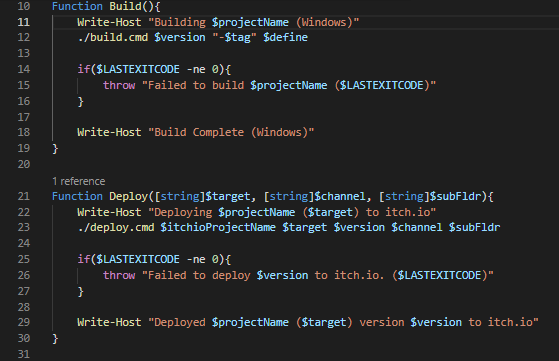Position the cursor on '"-$tag"' string on line 12

234,37
